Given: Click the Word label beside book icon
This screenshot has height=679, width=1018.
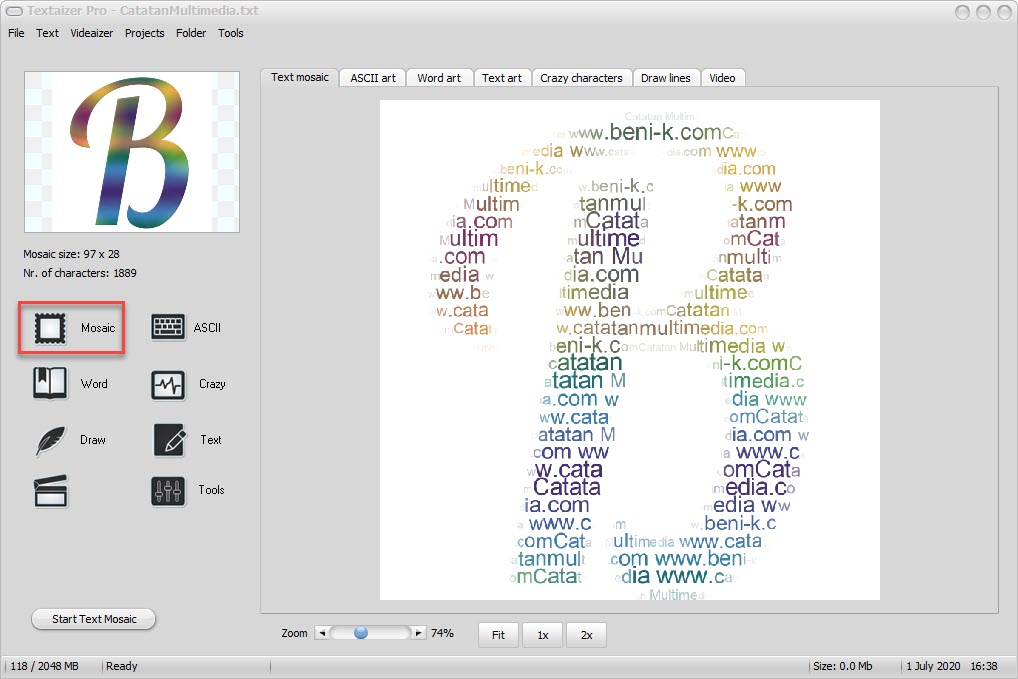Looking at the screenshot, I should 94,384.
